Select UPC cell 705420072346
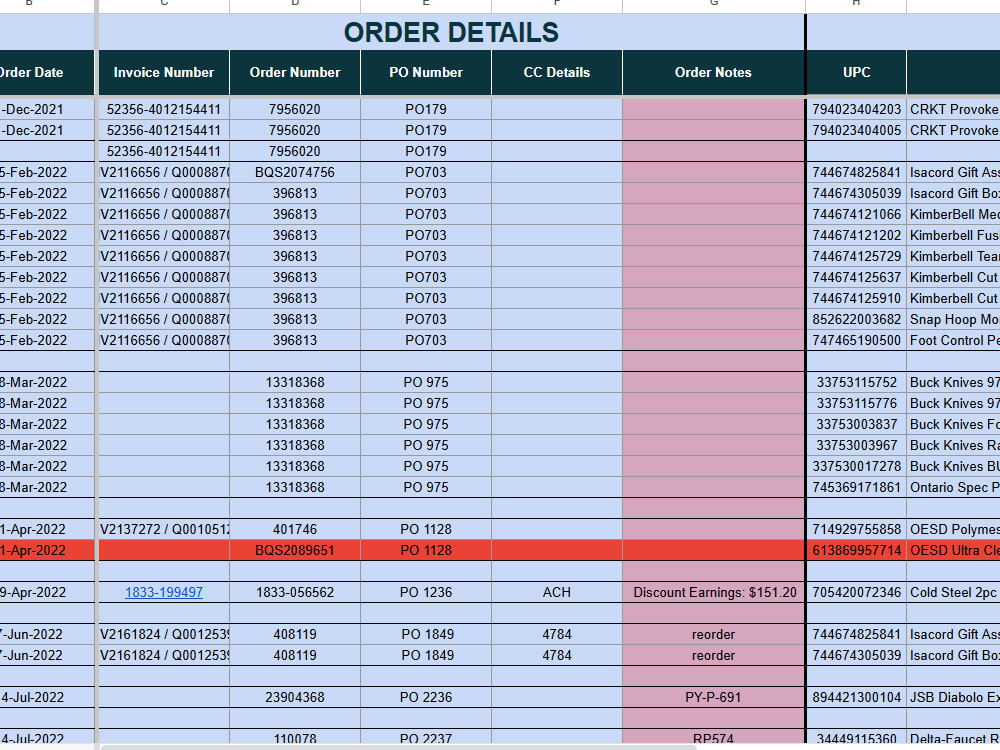Image resolution: width=1000 pixels, height=750 pixels. click(x=857, y=592)
